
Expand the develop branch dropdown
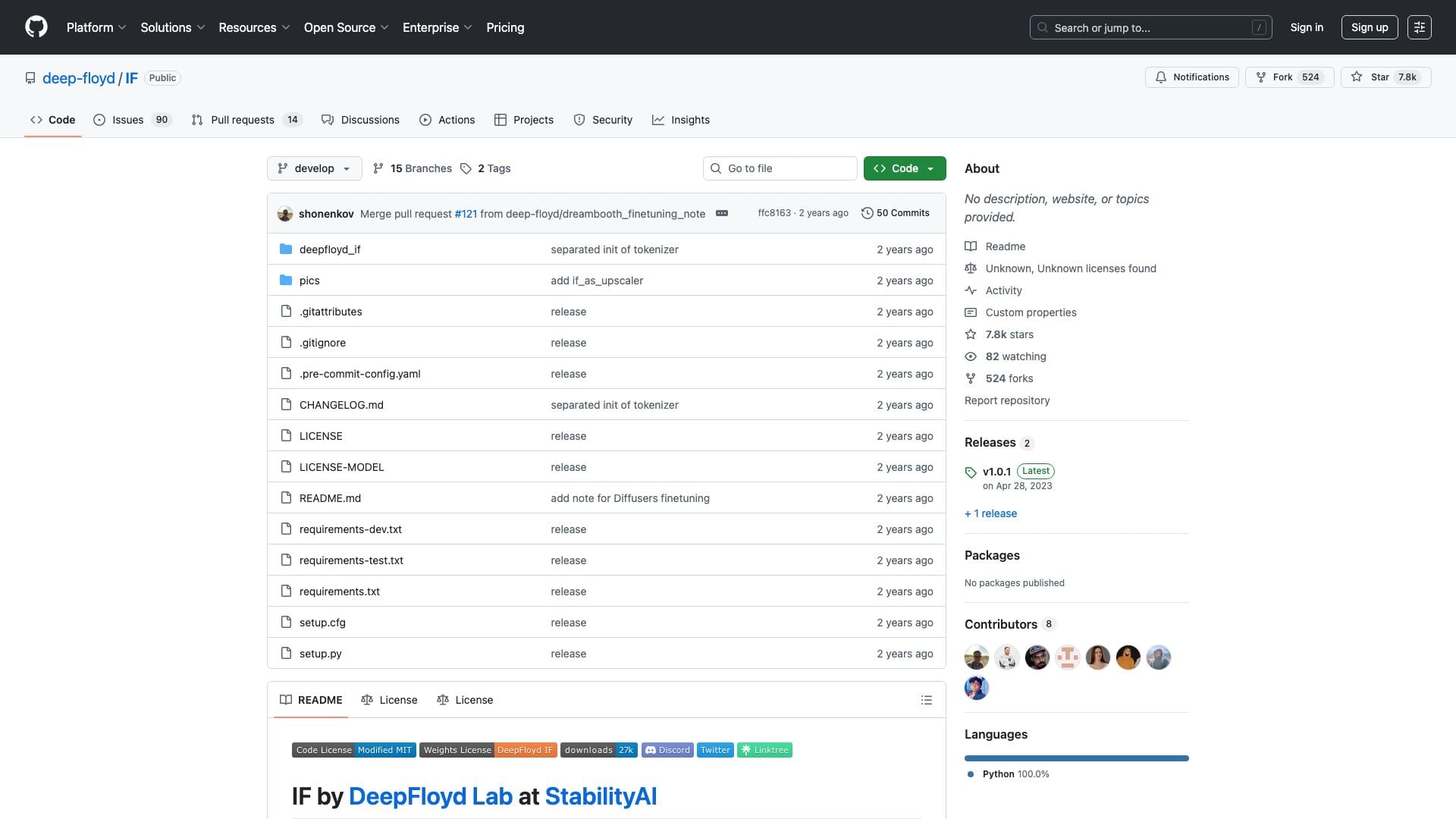coord(314,168)
